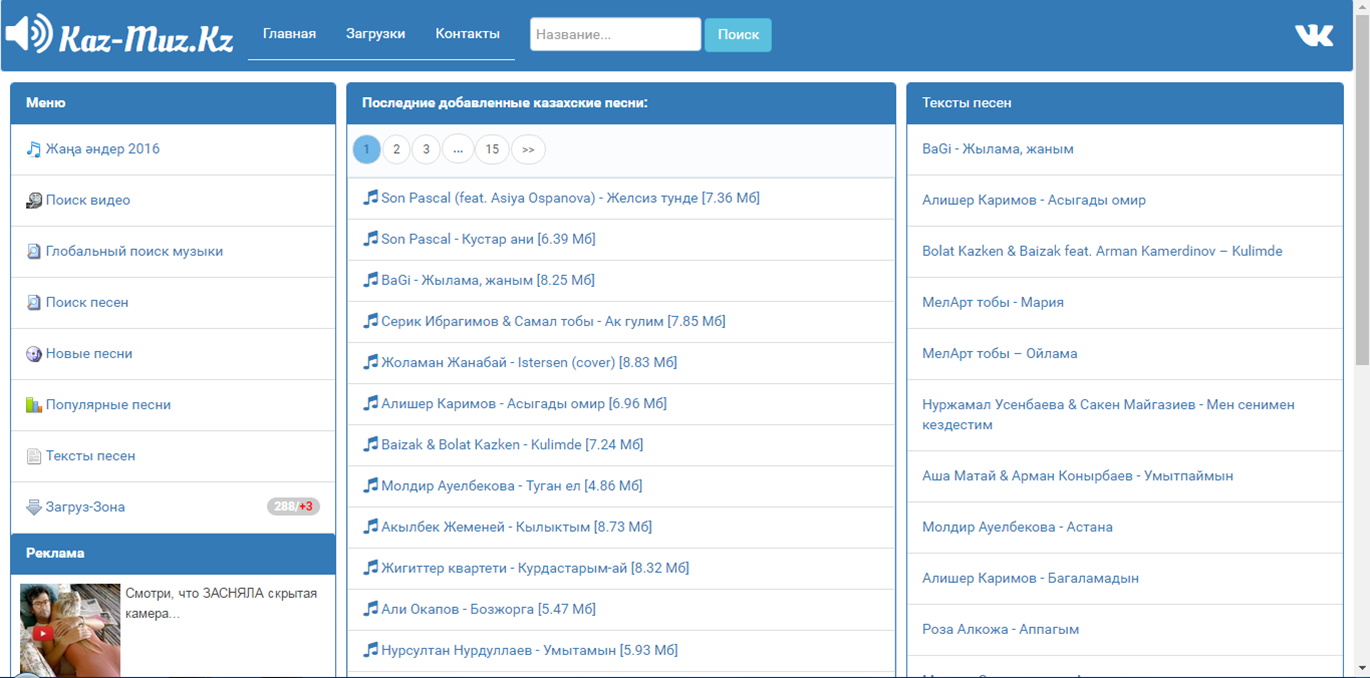Open the Загрузки navigation item
The image size is (1370, 678).
pyautogui.click(x=375, y=34)
